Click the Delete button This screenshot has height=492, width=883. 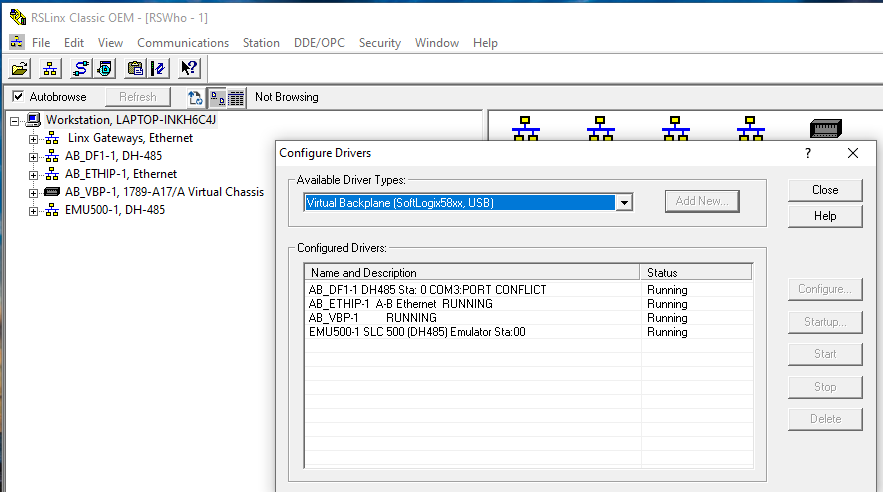coord(825,419)
